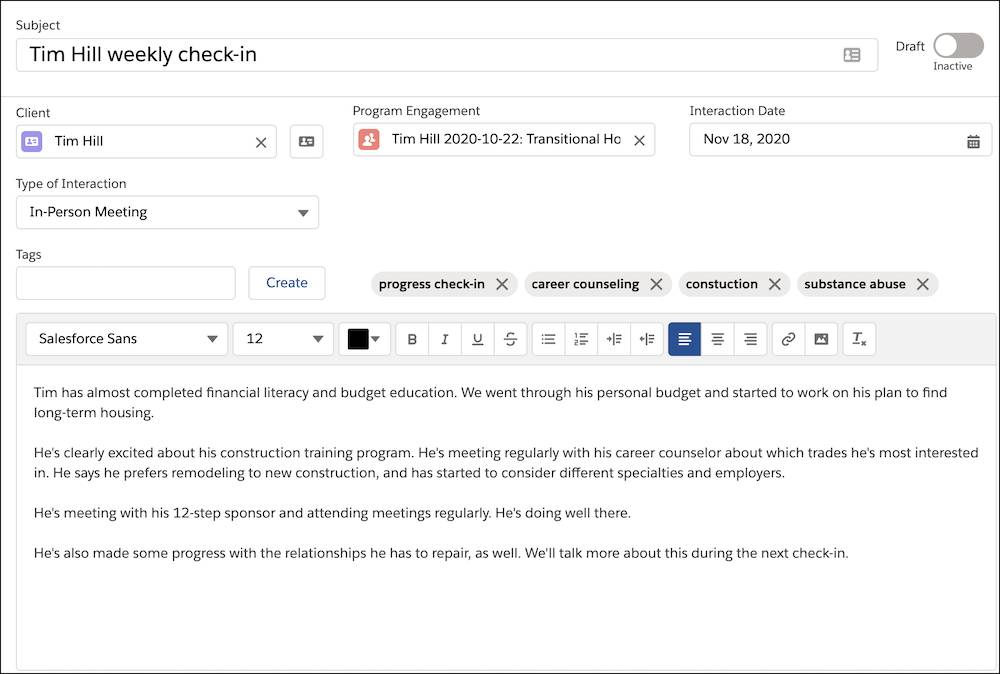This screenshot has height=674, width=1000.
Task: Click the progress check-in tag label
Action: point(432,284)
